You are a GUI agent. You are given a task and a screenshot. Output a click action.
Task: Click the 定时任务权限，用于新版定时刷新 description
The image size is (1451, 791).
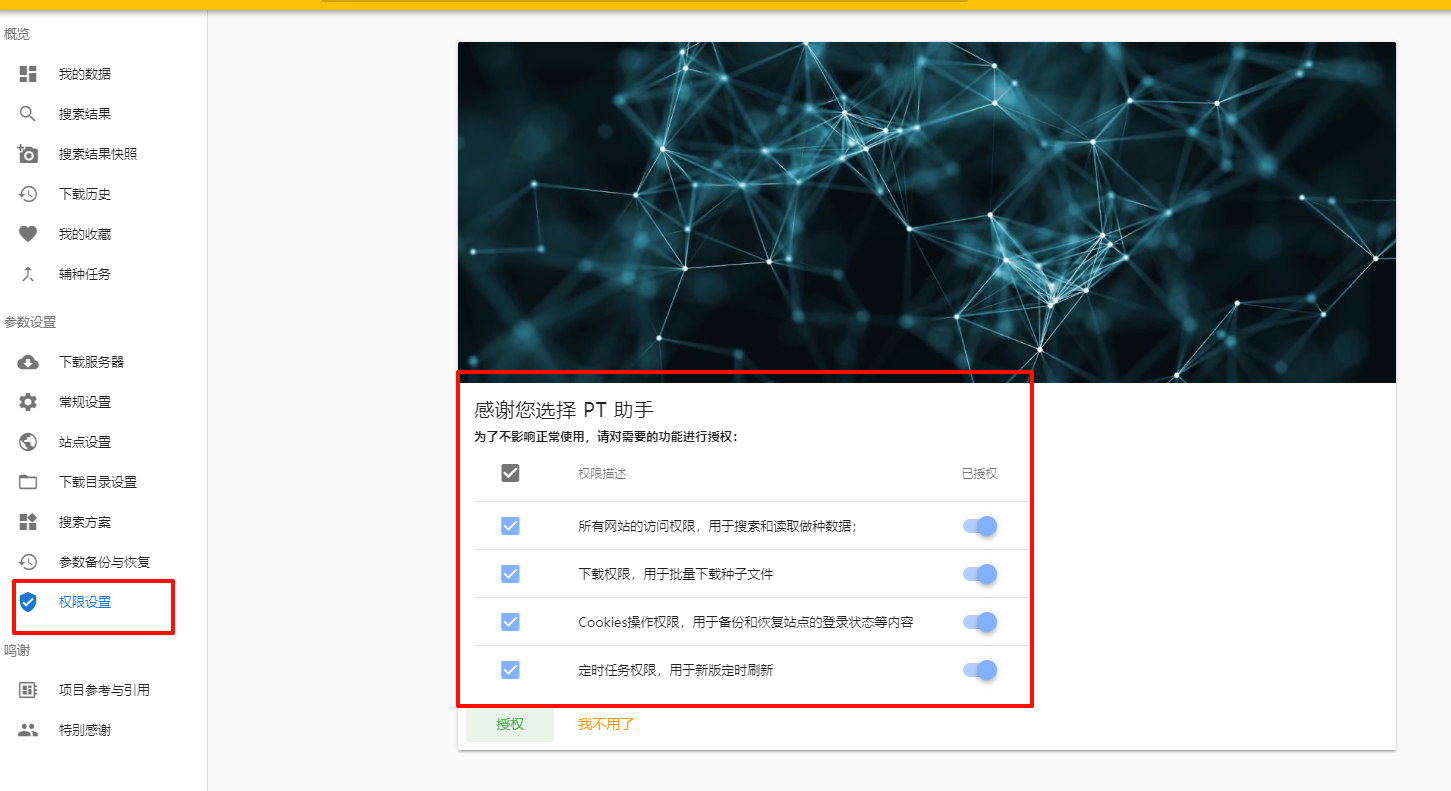[676, 670]
